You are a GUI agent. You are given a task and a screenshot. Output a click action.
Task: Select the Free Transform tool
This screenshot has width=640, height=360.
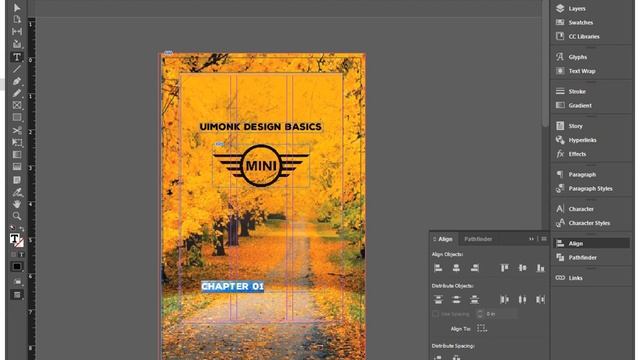tap(17, 142)
